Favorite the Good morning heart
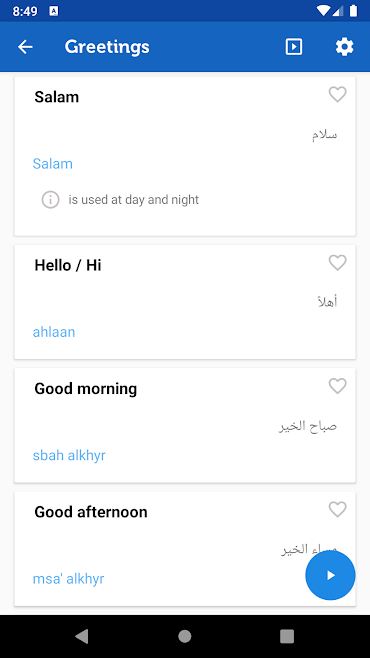 (x=337, y=386)
